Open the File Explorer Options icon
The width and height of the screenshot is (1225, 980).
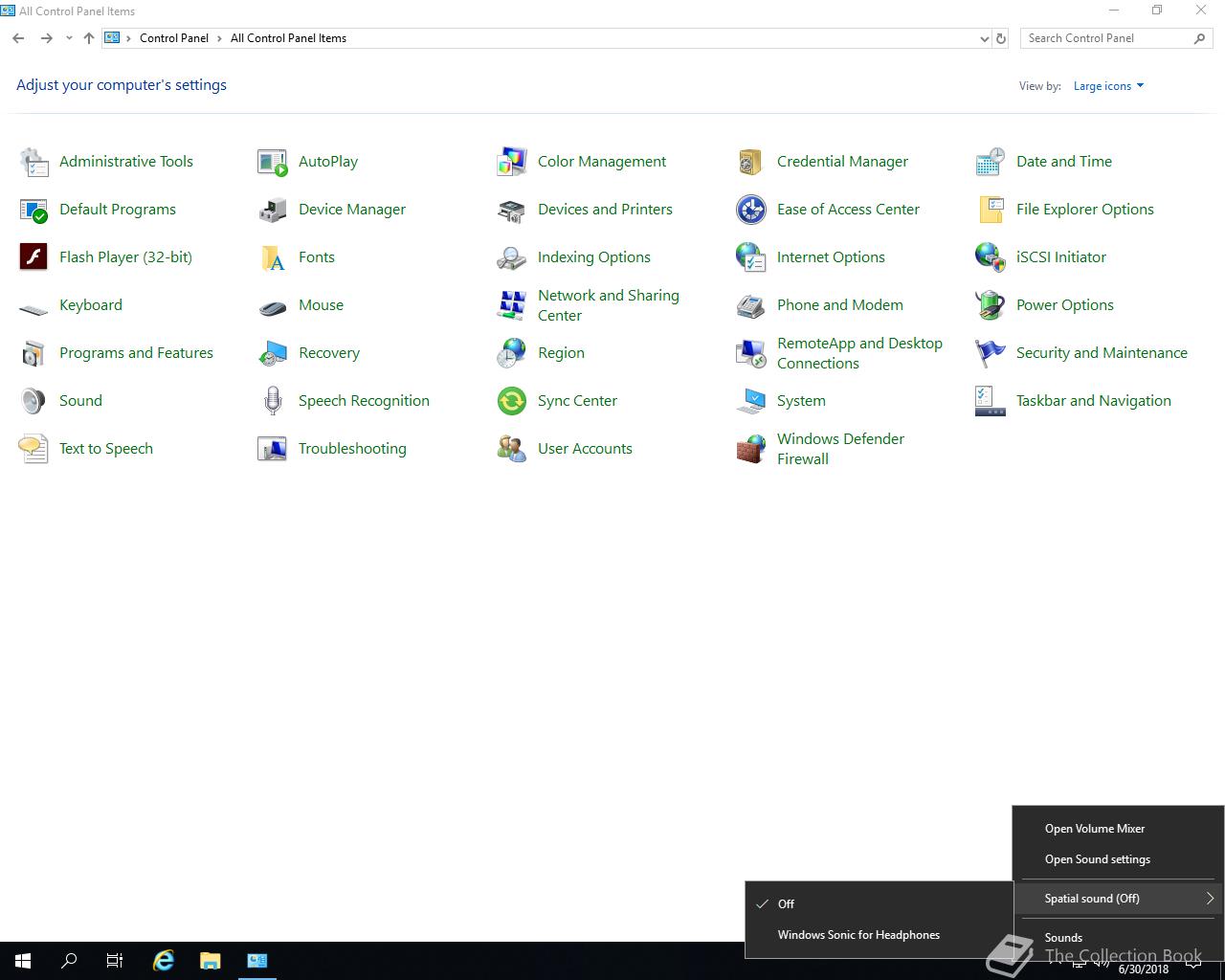(x=991, y=210)
